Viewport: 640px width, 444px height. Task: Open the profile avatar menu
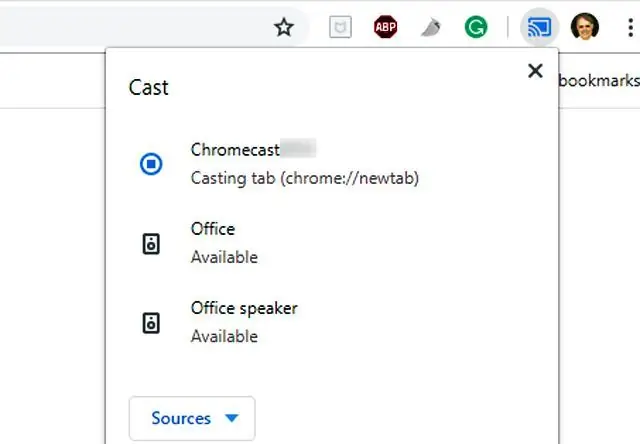[584, 27]
